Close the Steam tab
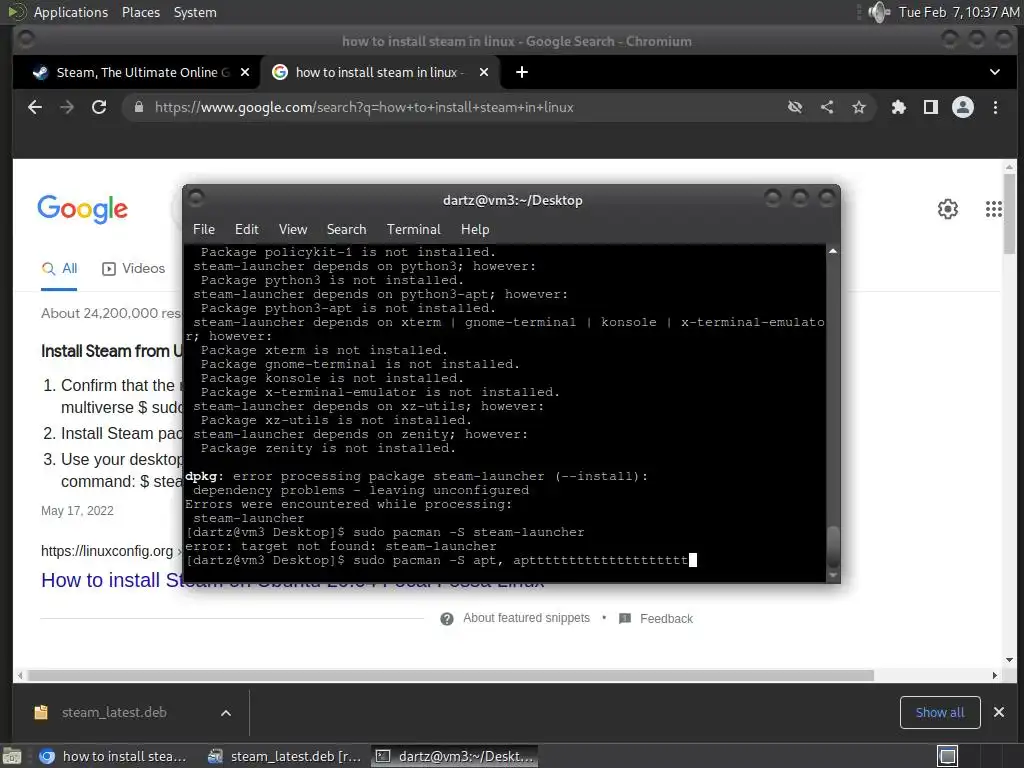This screenshot has width=1024, height=768. [x=245, y=72]
